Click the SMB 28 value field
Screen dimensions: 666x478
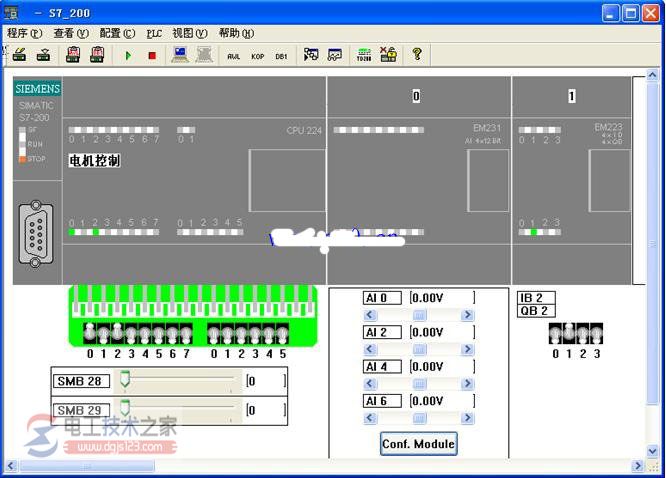(266, 381)
